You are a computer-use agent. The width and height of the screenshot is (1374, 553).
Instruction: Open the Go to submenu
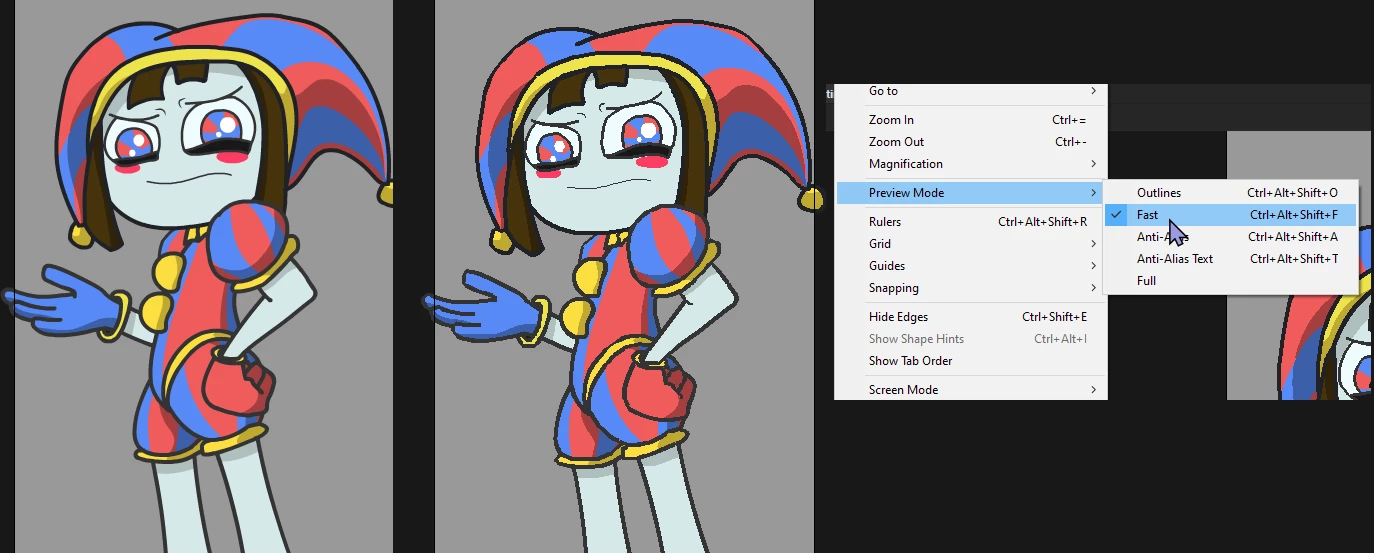click(971, 91)
